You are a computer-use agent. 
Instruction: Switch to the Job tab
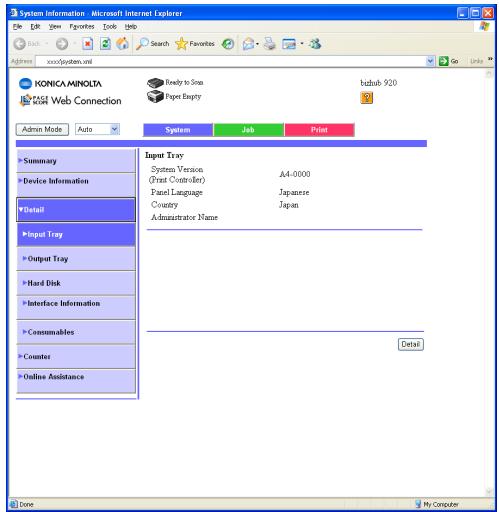[248, 130]
